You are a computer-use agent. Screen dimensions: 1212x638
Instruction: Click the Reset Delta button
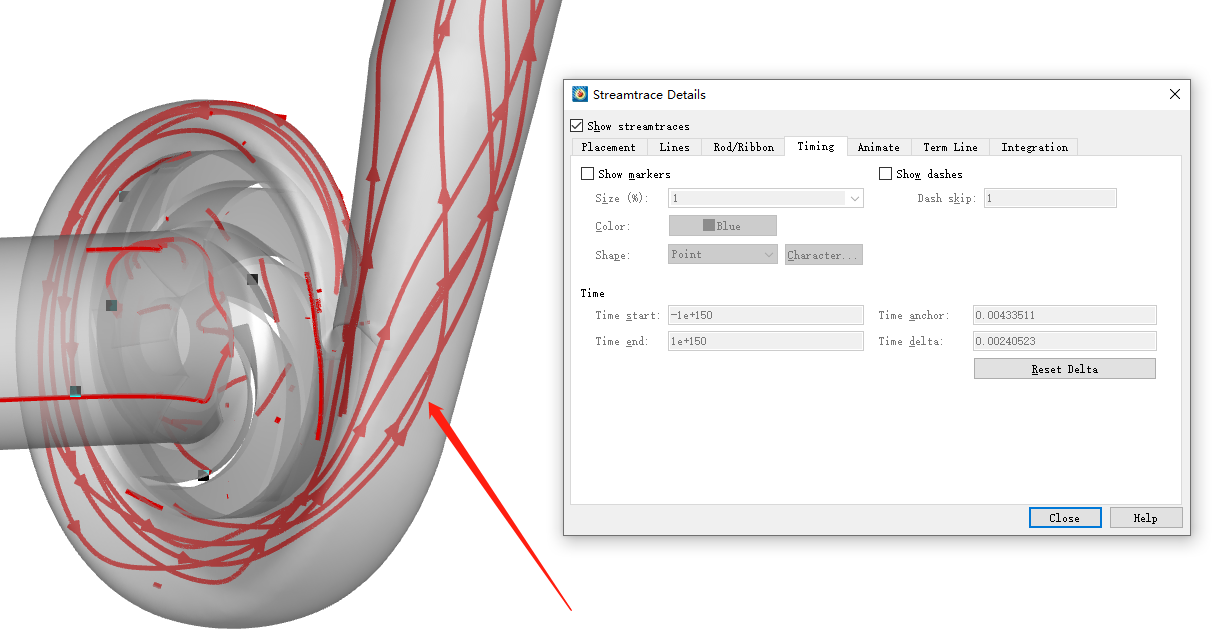[x=1064, y=369]
